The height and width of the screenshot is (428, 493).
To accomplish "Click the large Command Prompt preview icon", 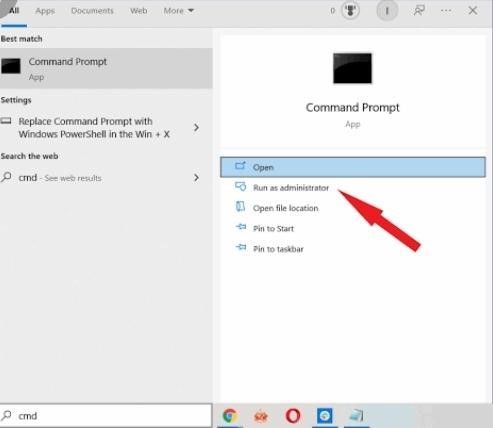I will (x=352, y=68).
